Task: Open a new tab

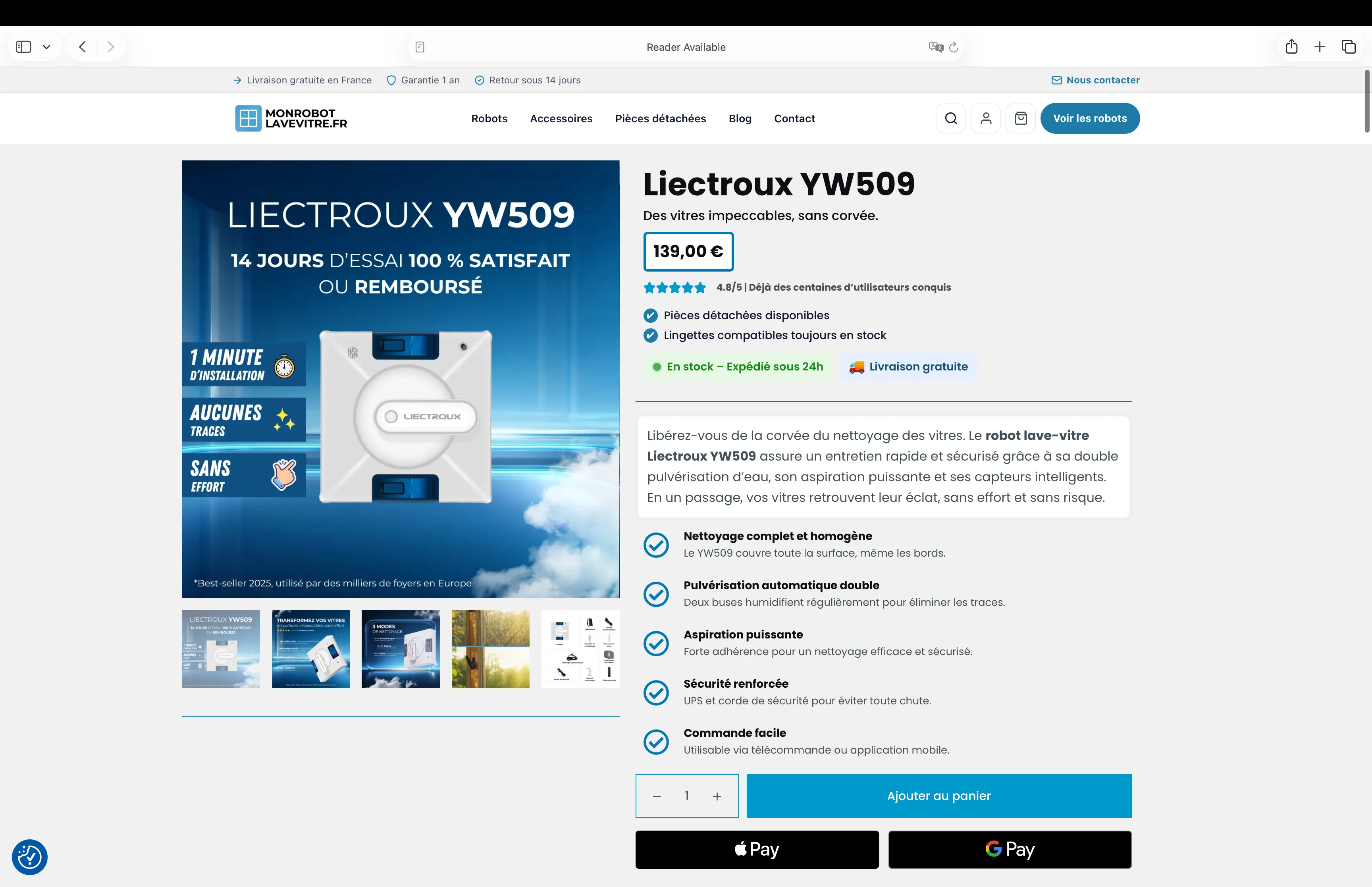Action: click(1320, 47)
